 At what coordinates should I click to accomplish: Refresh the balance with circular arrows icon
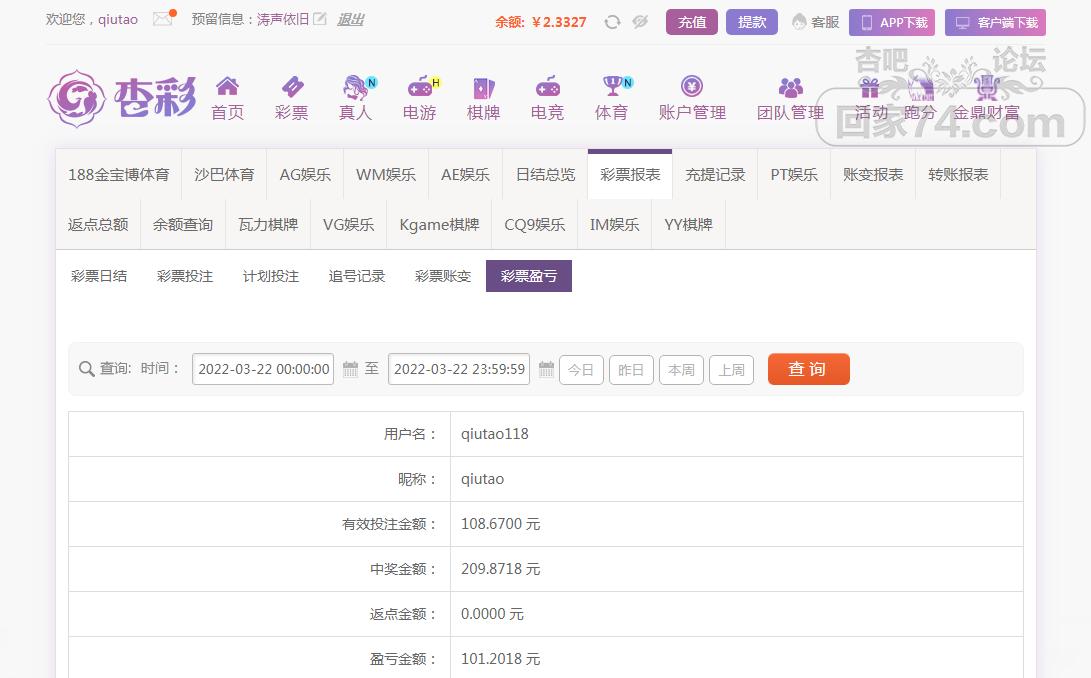tap(612, 22)
